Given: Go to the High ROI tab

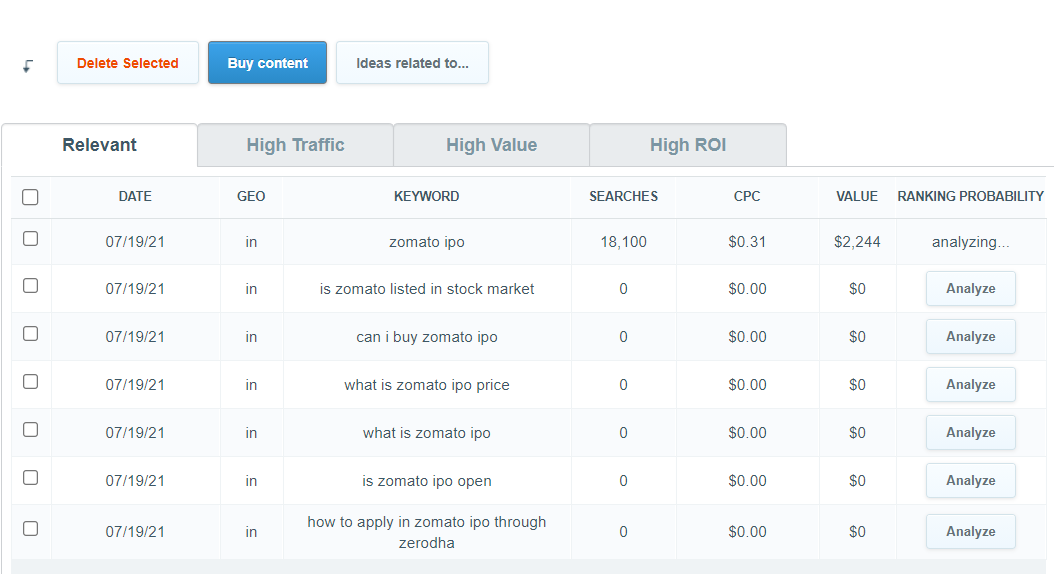Looking at the screenshot, I should [687, 145].
